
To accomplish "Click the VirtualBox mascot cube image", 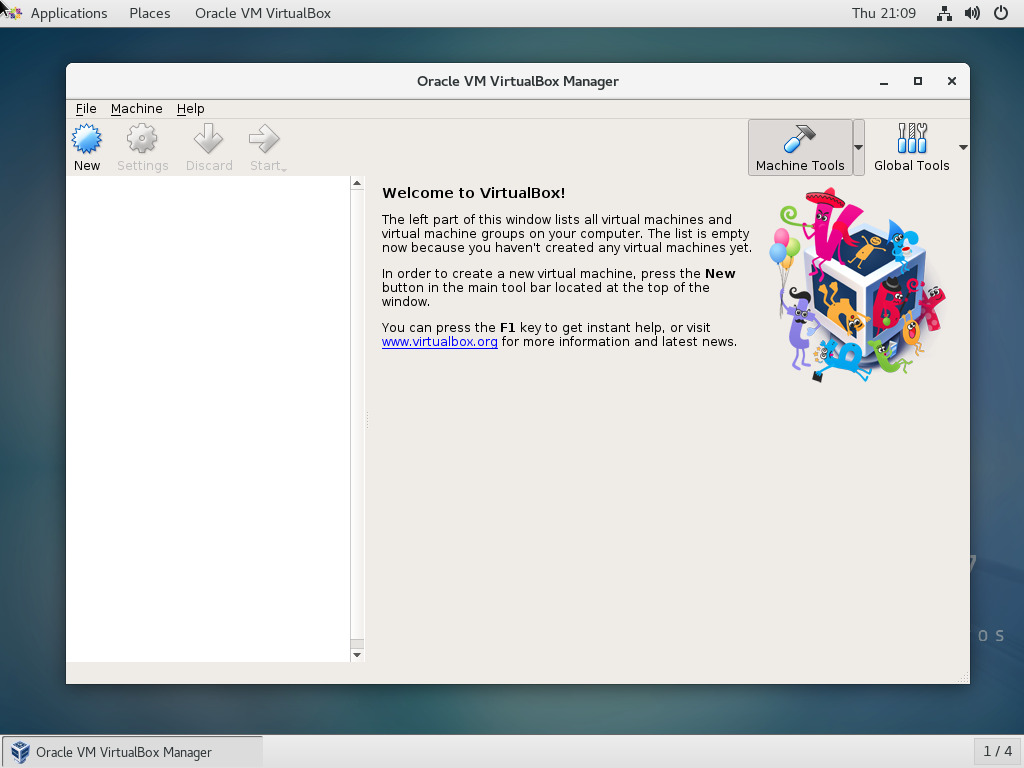I will [x=857, y=285].
